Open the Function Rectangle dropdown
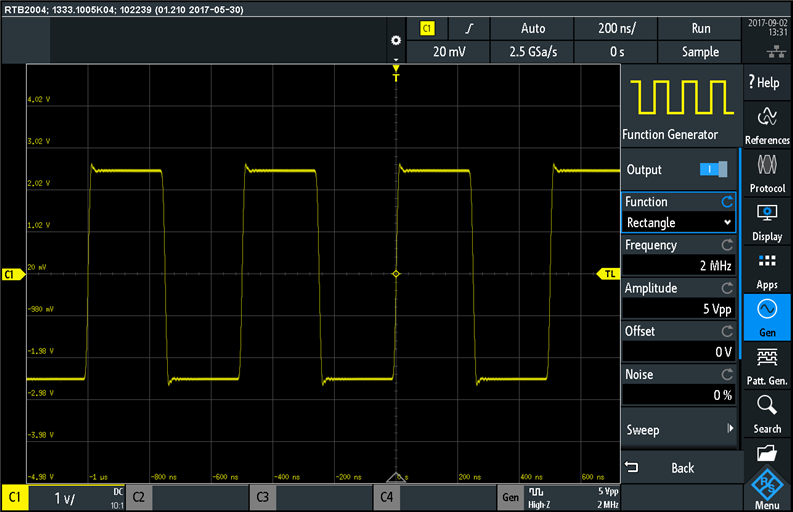793x512 pixels. [679, 222]
